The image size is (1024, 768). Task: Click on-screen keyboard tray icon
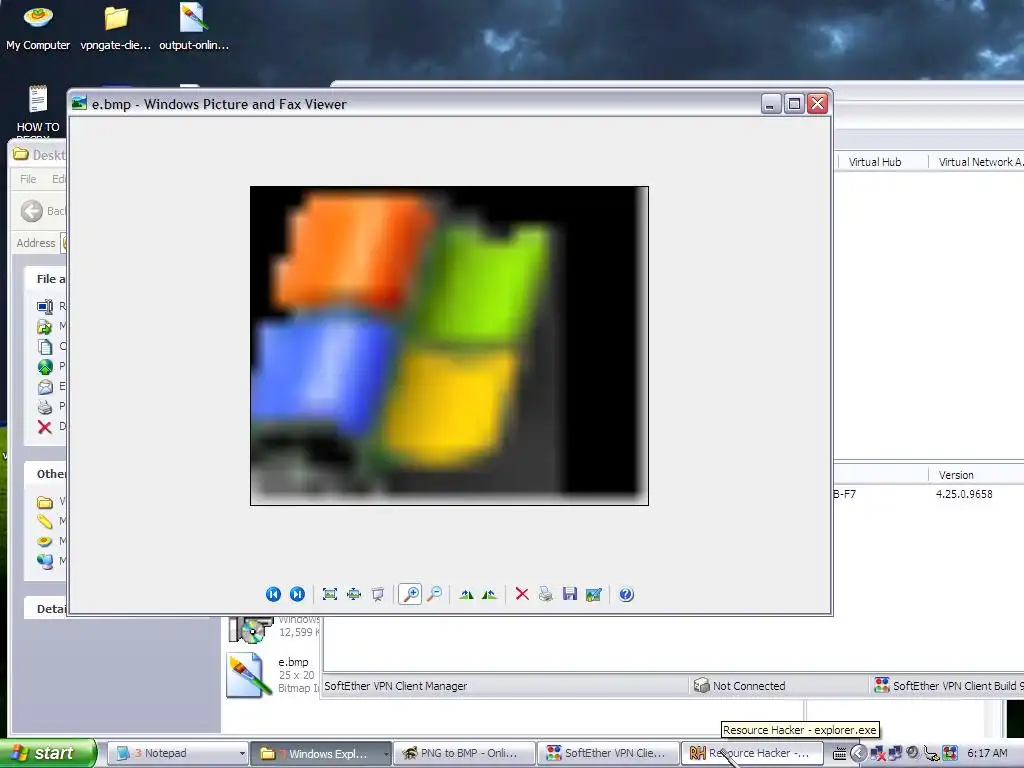[840, 754]
